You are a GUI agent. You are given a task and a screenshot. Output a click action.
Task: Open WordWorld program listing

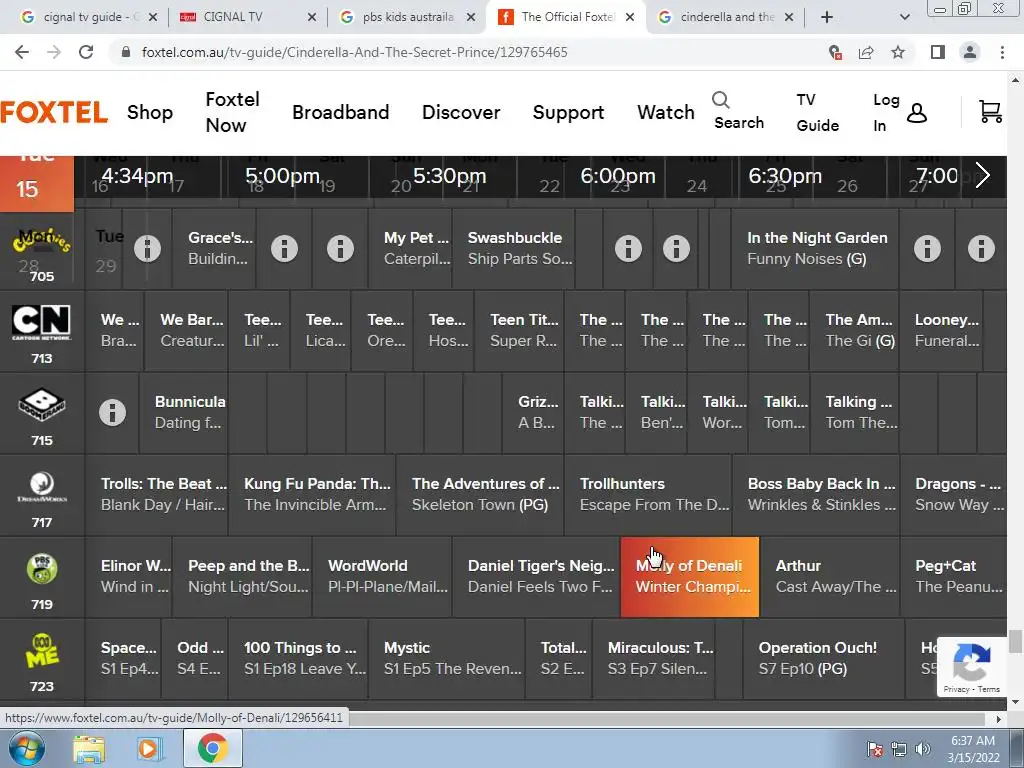382,577
